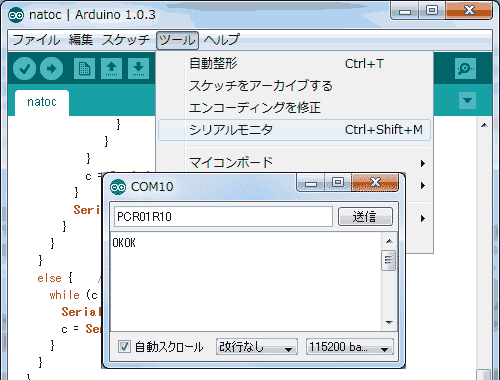Open the 編集 menu
Image resolution: width=500 pixels, height=380 pixels.
81,40
